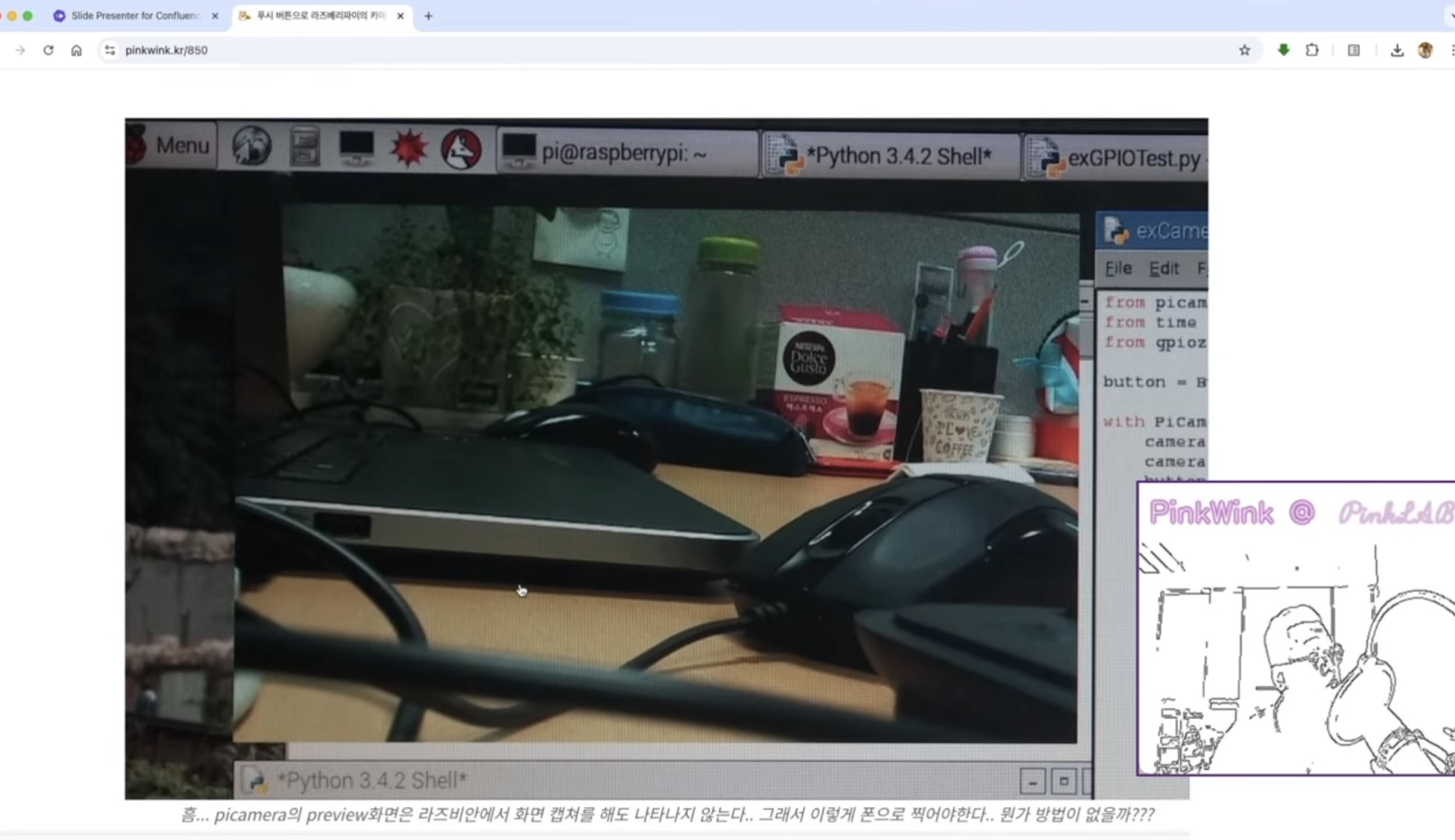Open the browser downloads icon
Viewport: 1455px width, 840px height.
[1397, 50]
